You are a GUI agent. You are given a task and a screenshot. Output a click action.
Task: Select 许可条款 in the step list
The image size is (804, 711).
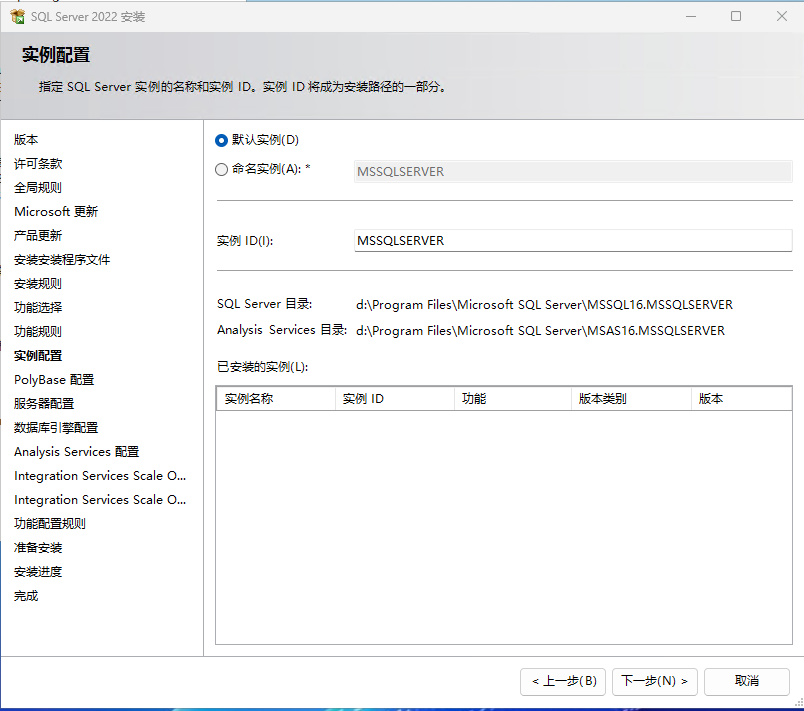point(38,164)
